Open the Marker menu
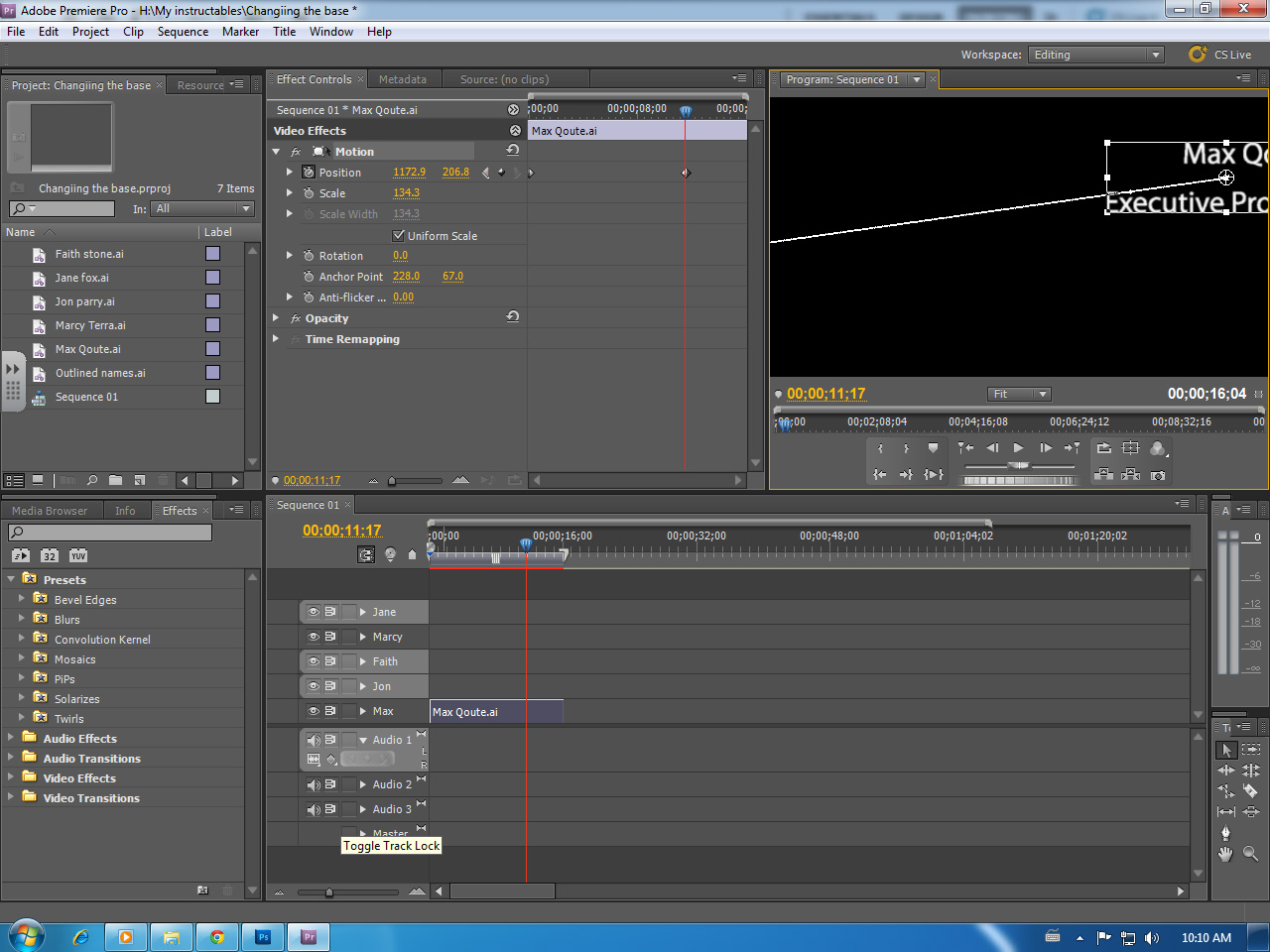Viewport: 1270px width, 952px height. (240, 32)
